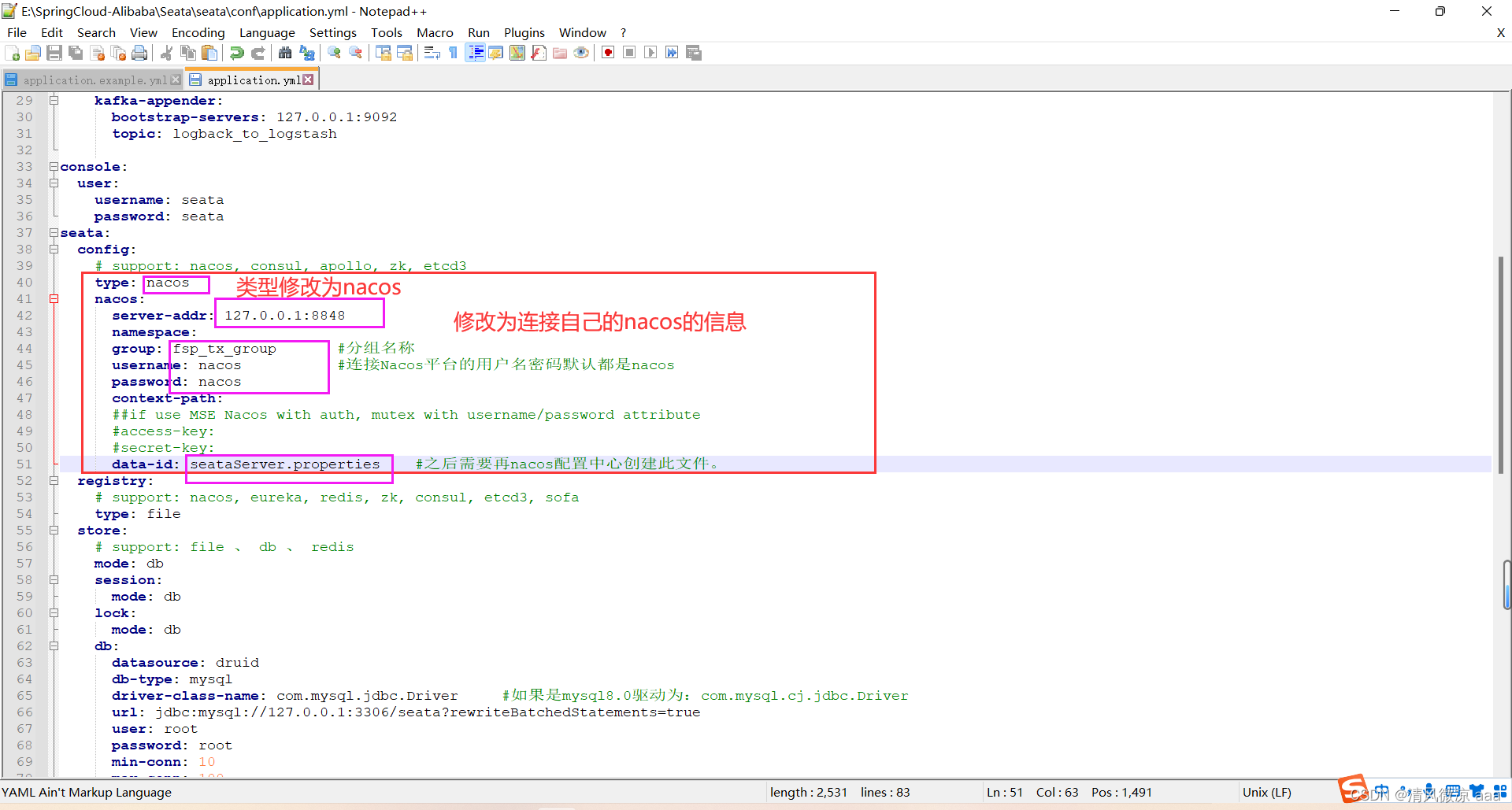Image resolution: width=1512 pixels, height=810 pixels.
Task: Undo the last edit with the green arrow
Action: point(236,53)
